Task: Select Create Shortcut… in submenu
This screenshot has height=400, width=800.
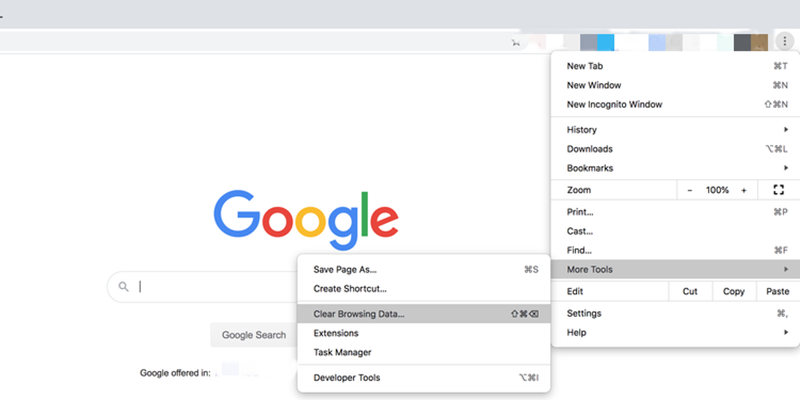Action: [423, 289]
